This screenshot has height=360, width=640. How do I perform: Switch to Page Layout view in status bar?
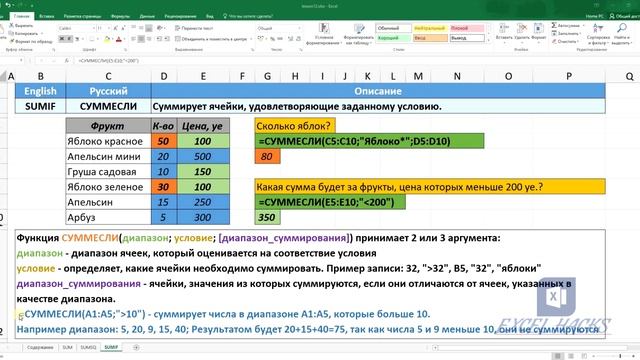point(571,356)
